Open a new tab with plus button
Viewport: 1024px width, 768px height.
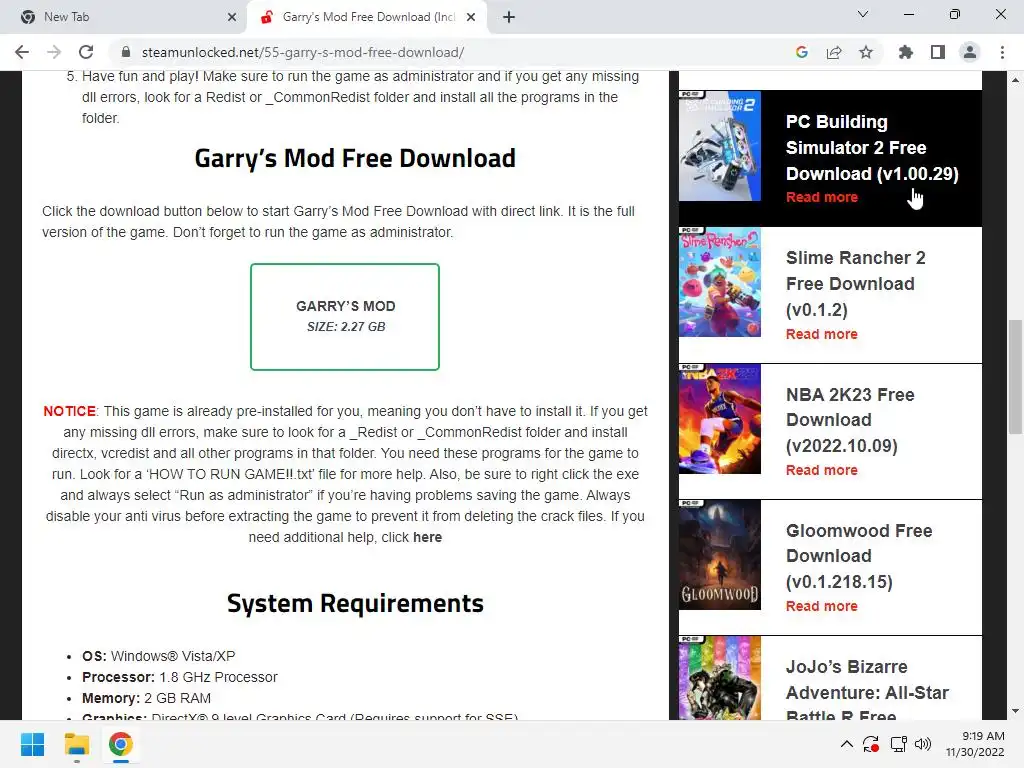tap(509, 17)
